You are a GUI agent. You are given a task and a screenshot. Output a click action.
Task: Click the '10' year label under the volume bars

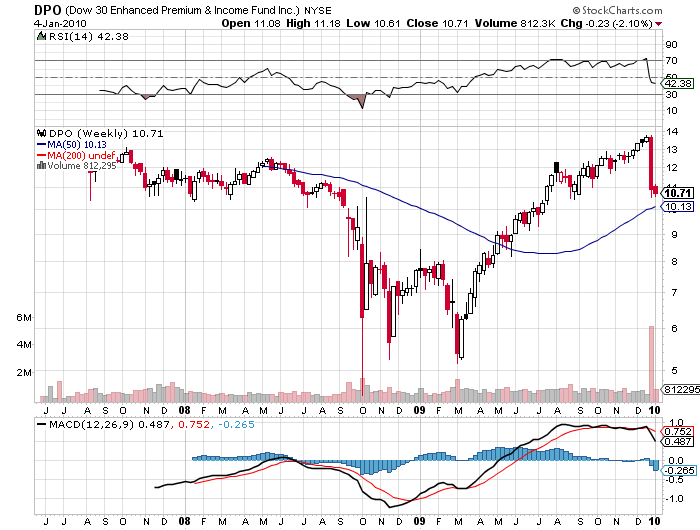[x=654, y=410]
